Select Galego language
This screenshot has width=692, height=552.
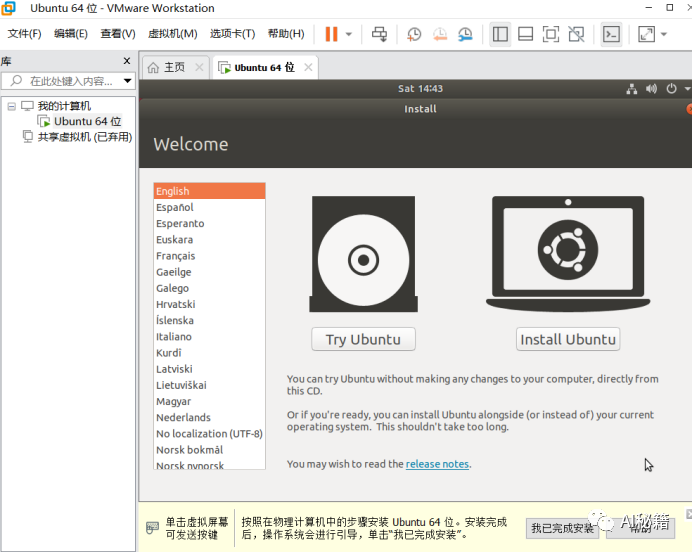(210, 288)
